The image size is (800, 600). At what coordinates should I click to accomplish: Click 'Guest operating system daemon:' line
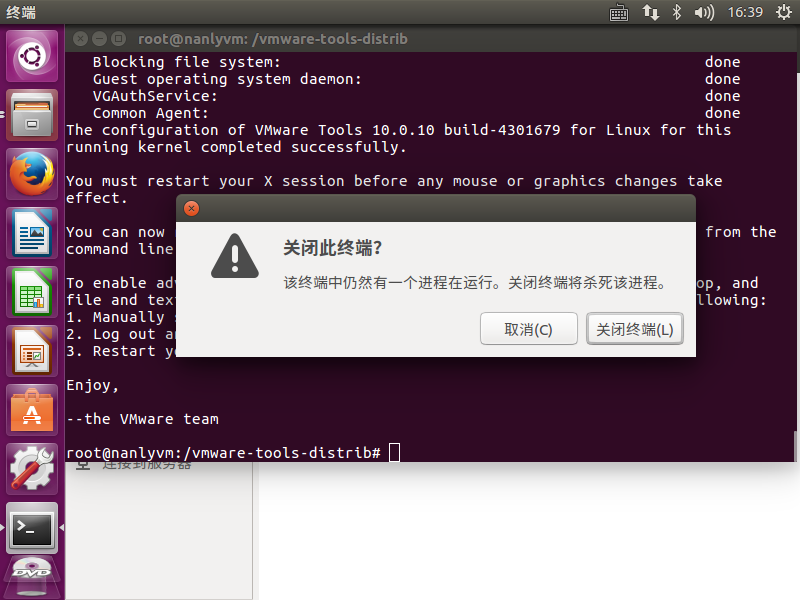pyautogui.click(x=227, y=79)
